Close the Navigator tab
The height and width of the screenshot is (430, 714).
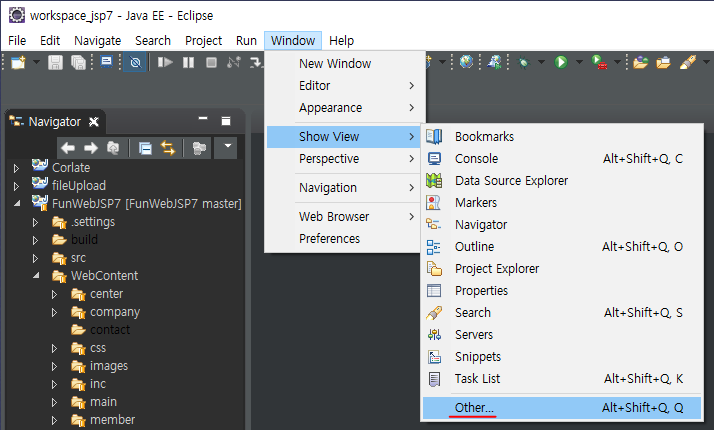pos(94,122)
